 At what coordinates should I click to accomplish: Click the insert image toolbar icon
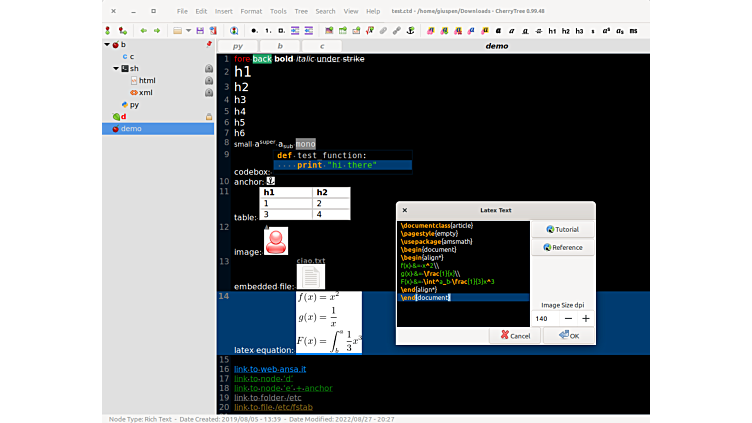pos(328,30)
